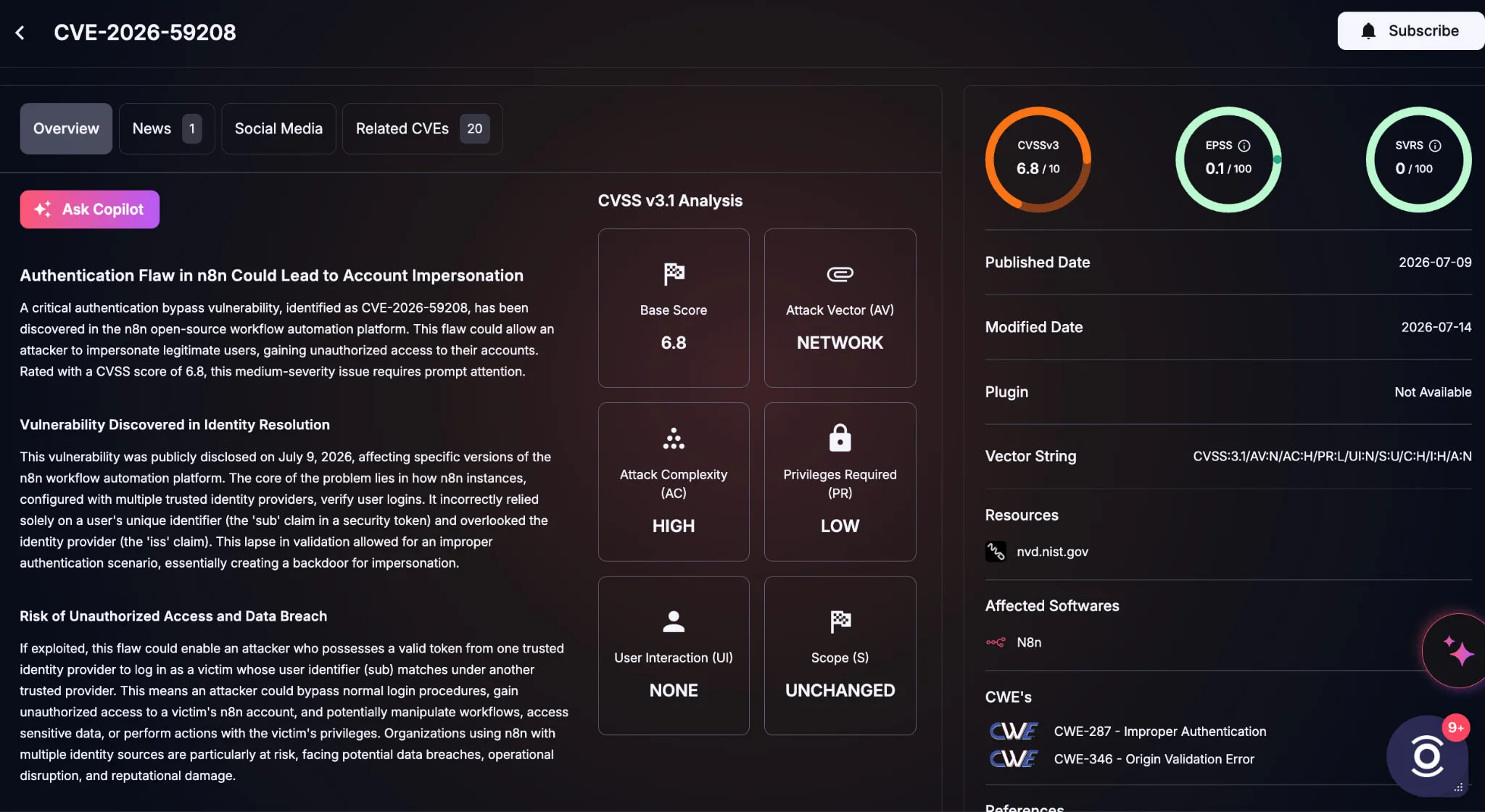Click the News tab count badge 1
Image resolution: width=1485 pixels, height=812 pixels.
191,129
